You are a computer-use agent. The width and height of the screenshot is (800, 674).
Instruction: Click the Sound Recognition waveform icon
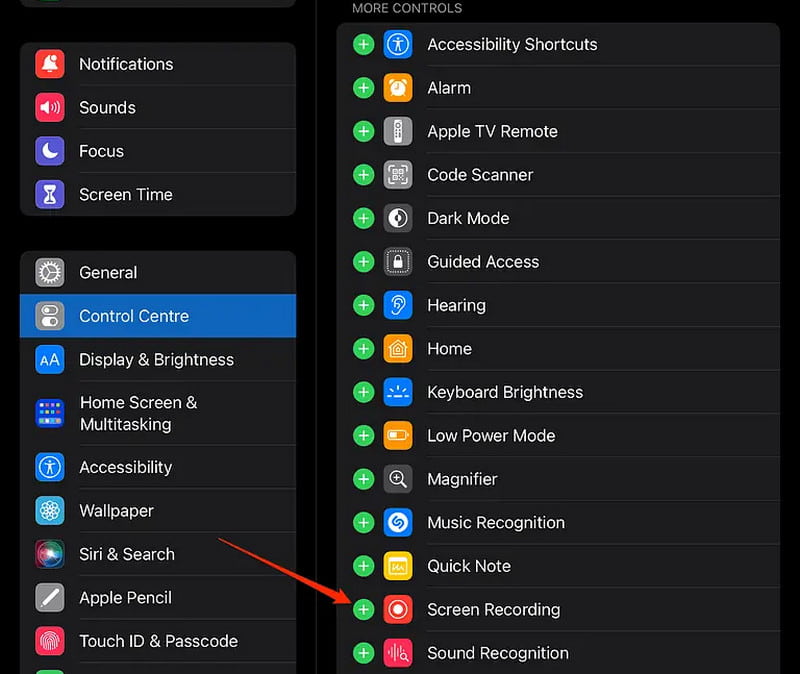[398, 653]
